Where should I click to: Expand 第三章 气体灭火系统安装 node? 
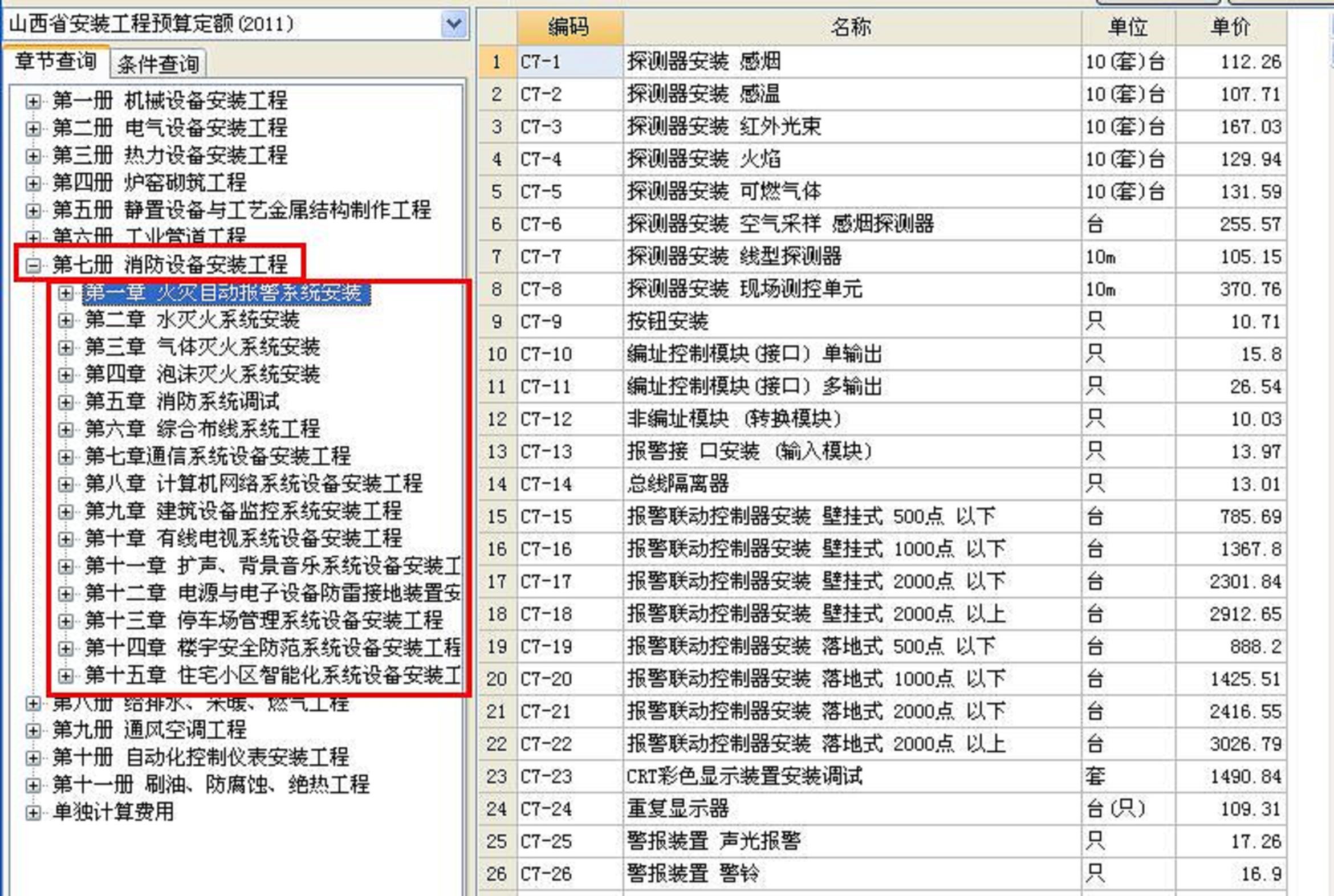[x=66, y=348]
